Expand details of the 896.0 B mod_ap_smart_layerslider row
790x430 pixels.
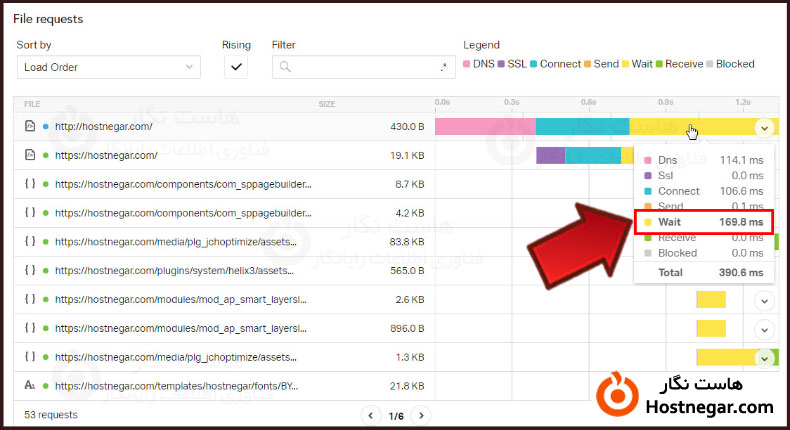coord(764,328)
